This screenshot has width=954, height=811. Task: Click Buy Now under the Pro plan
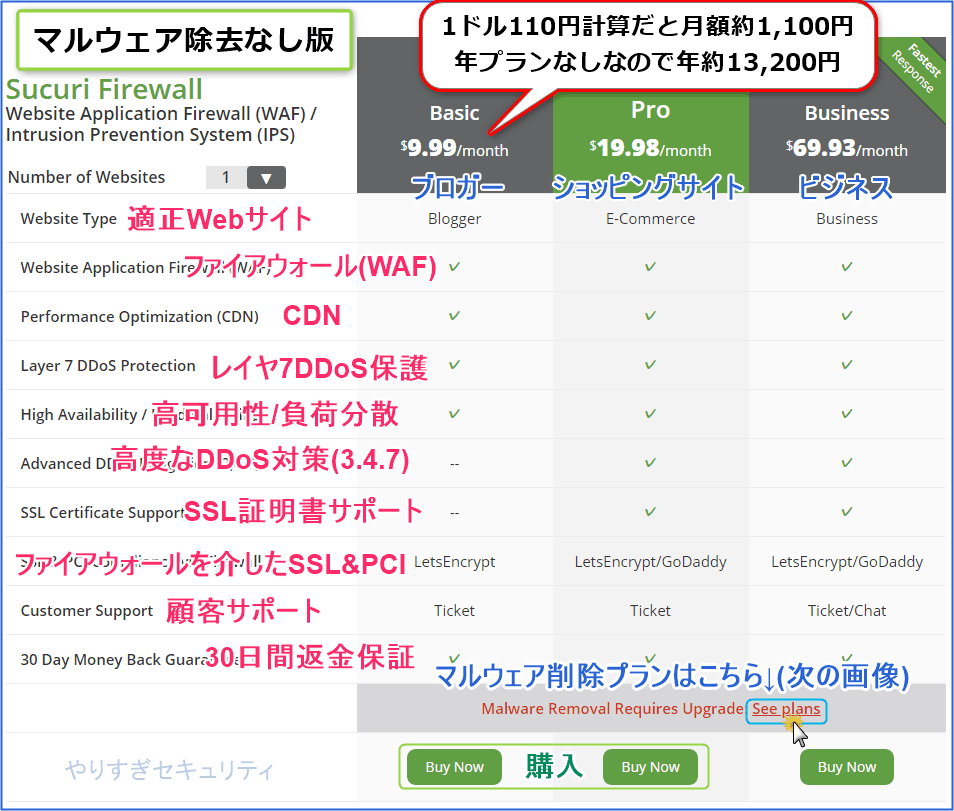pyautogui.click(x=650, y=767)
